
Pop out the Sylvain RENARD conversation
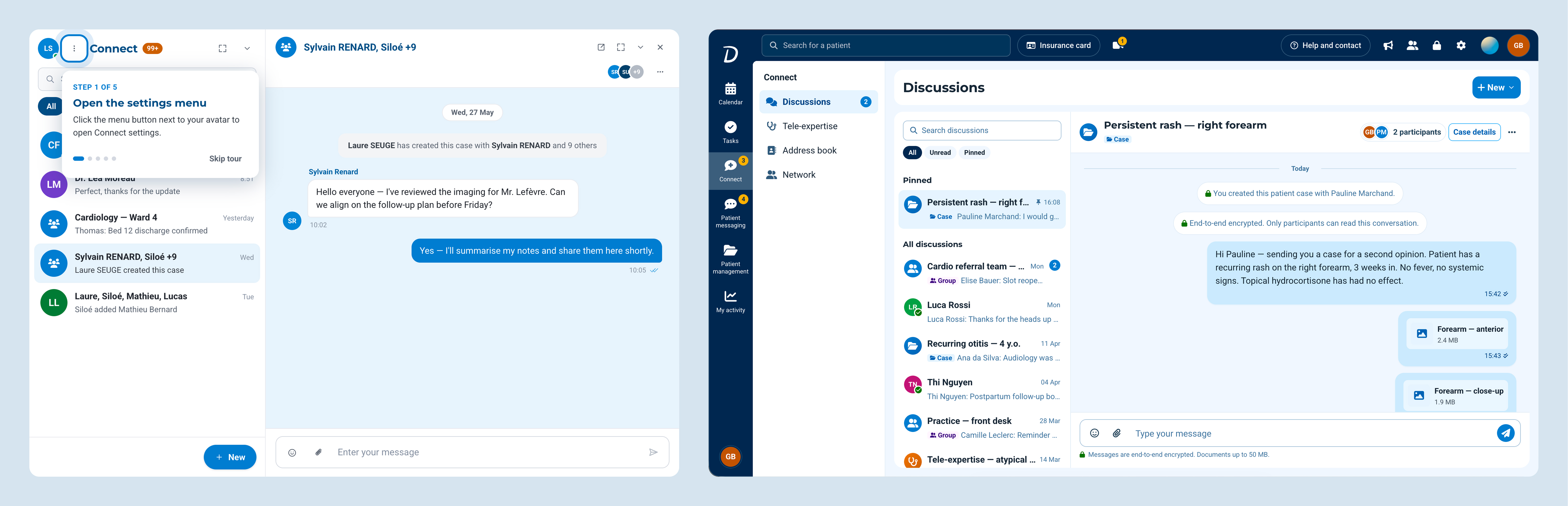coord(601,47)
